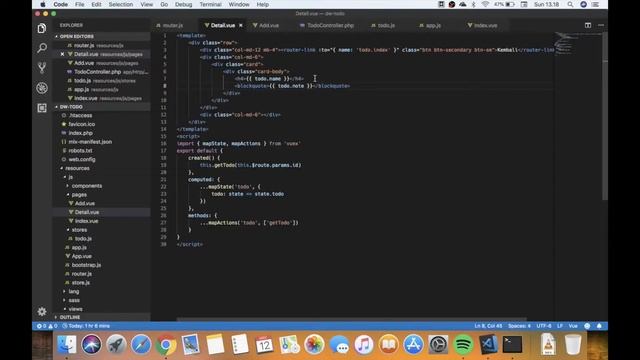Screen dimensions: 640x360
Task: Open mix-manifest.json in the file tree
Action: tap(90, 142)
